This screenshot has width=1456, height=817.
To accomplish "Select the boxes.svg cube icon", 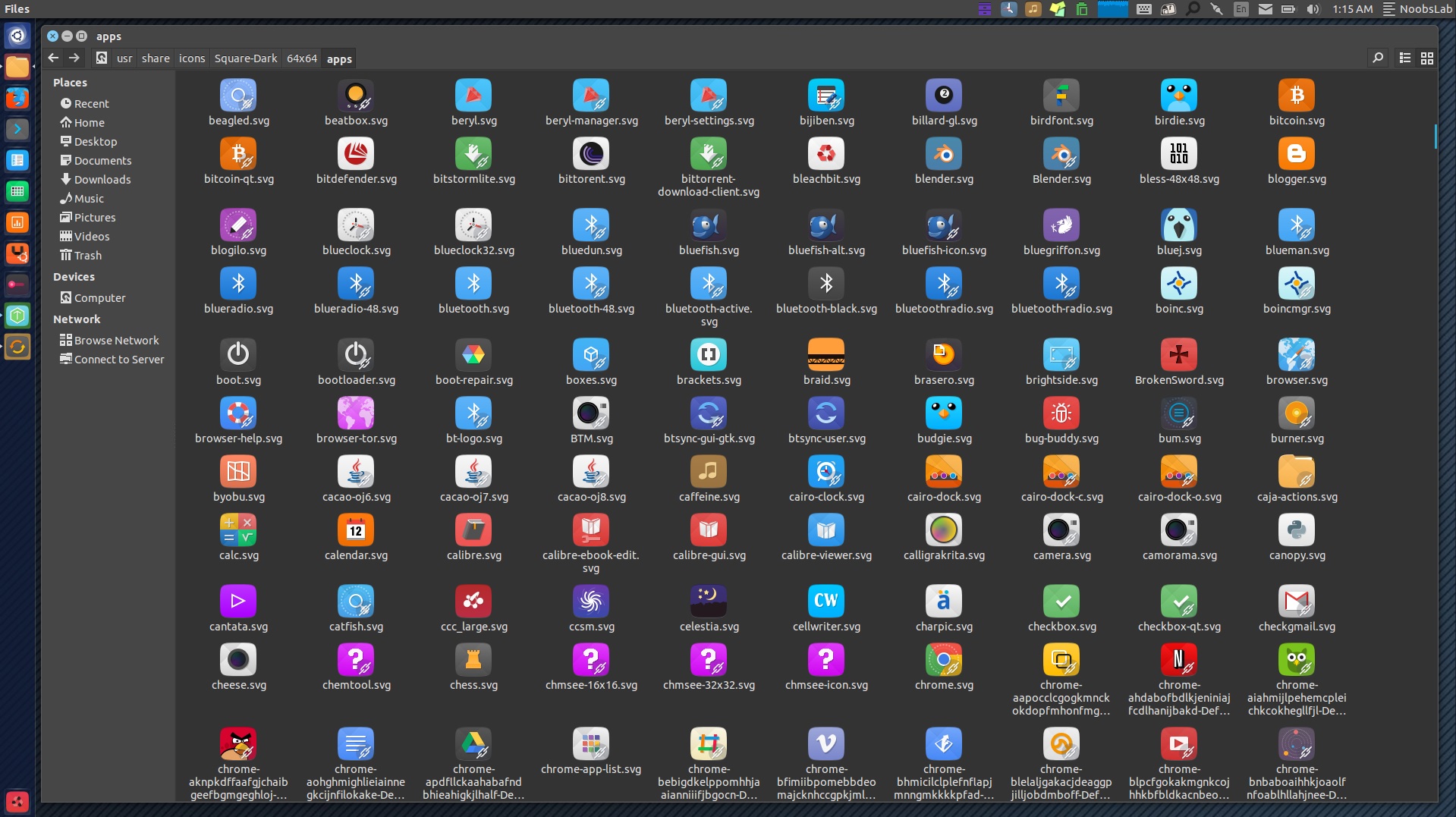I will click(591, 355).
